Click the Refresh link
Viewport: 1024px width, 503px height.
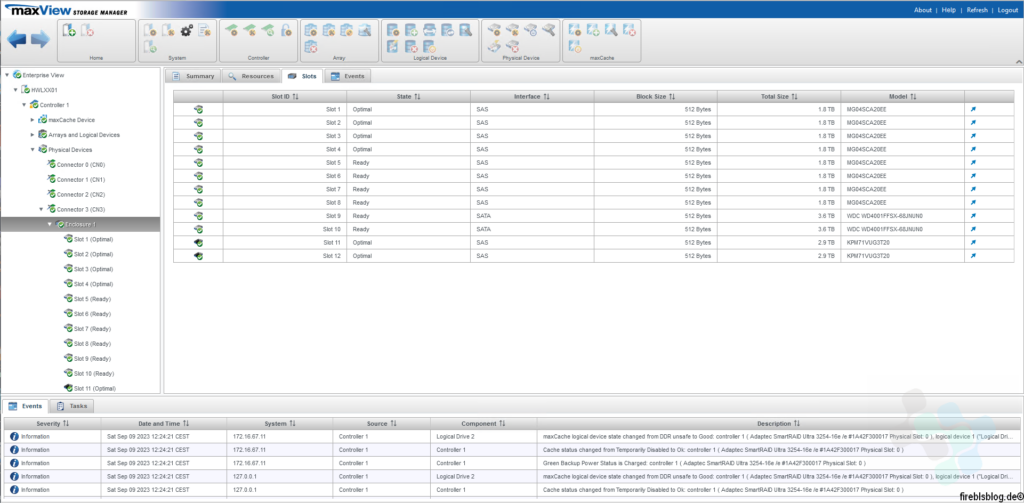[977, 10]
